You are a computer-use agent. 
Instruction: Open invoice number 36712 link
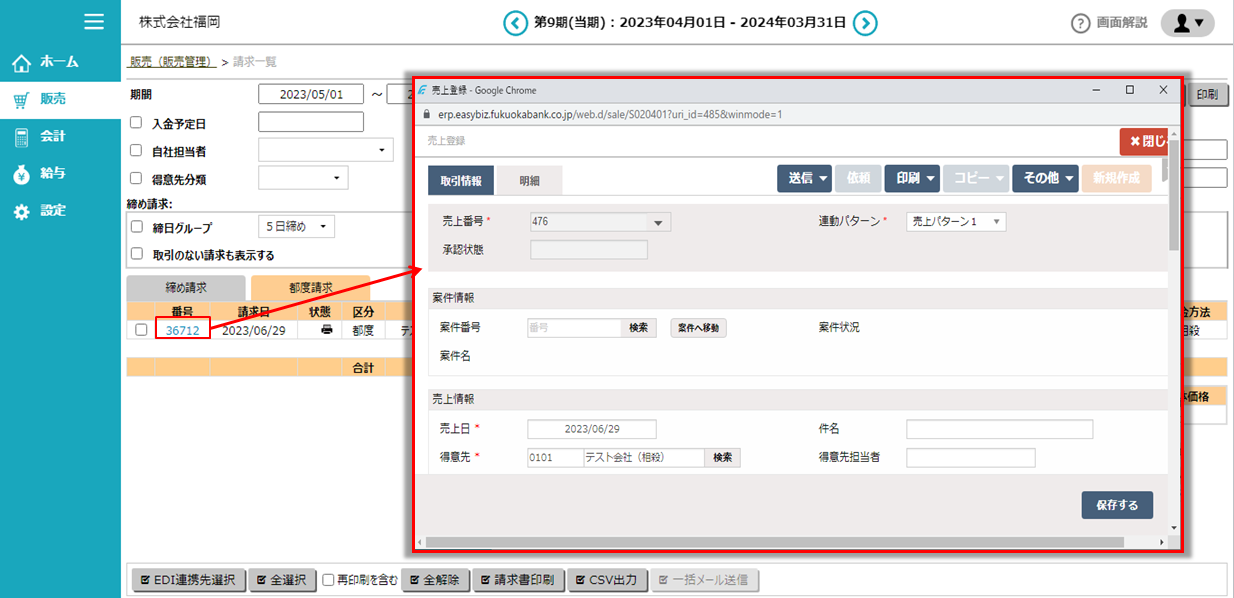tap(182, 330)
